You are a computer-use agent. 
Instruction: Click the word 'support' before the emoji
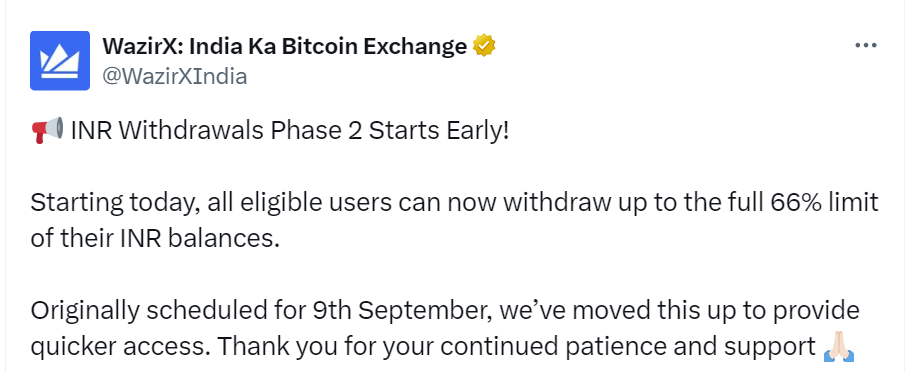click(769, 348)
